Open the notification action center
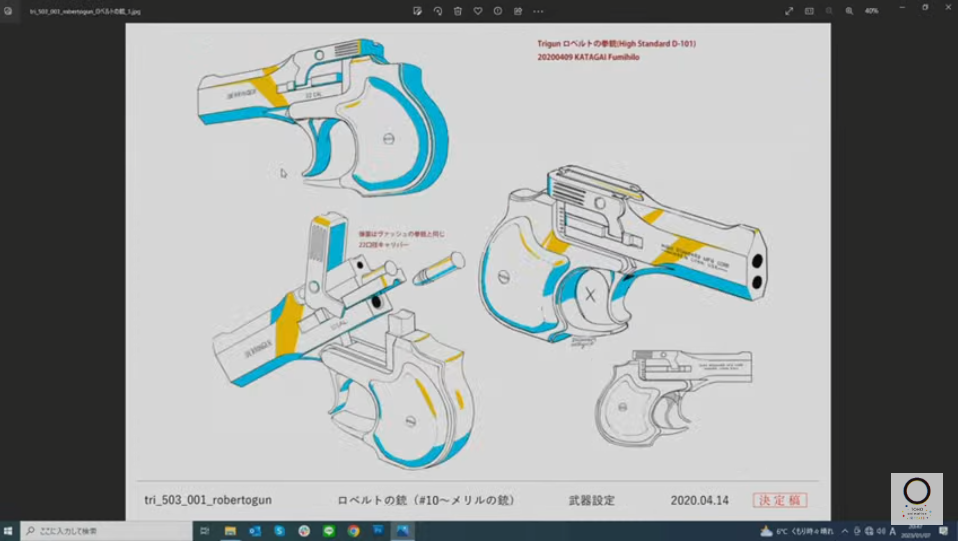This screenshot has height=541, width=958. coord(943,531)
